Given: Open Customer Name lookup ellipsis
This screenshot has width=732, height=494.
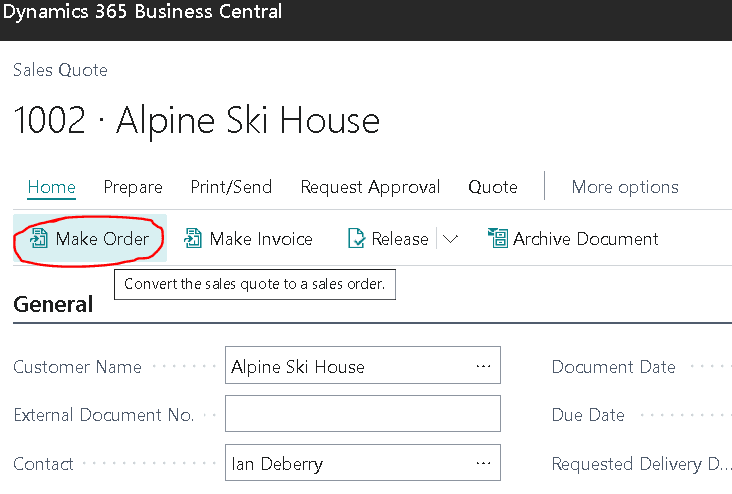Looking at the screenshot, I should [483, 366].
